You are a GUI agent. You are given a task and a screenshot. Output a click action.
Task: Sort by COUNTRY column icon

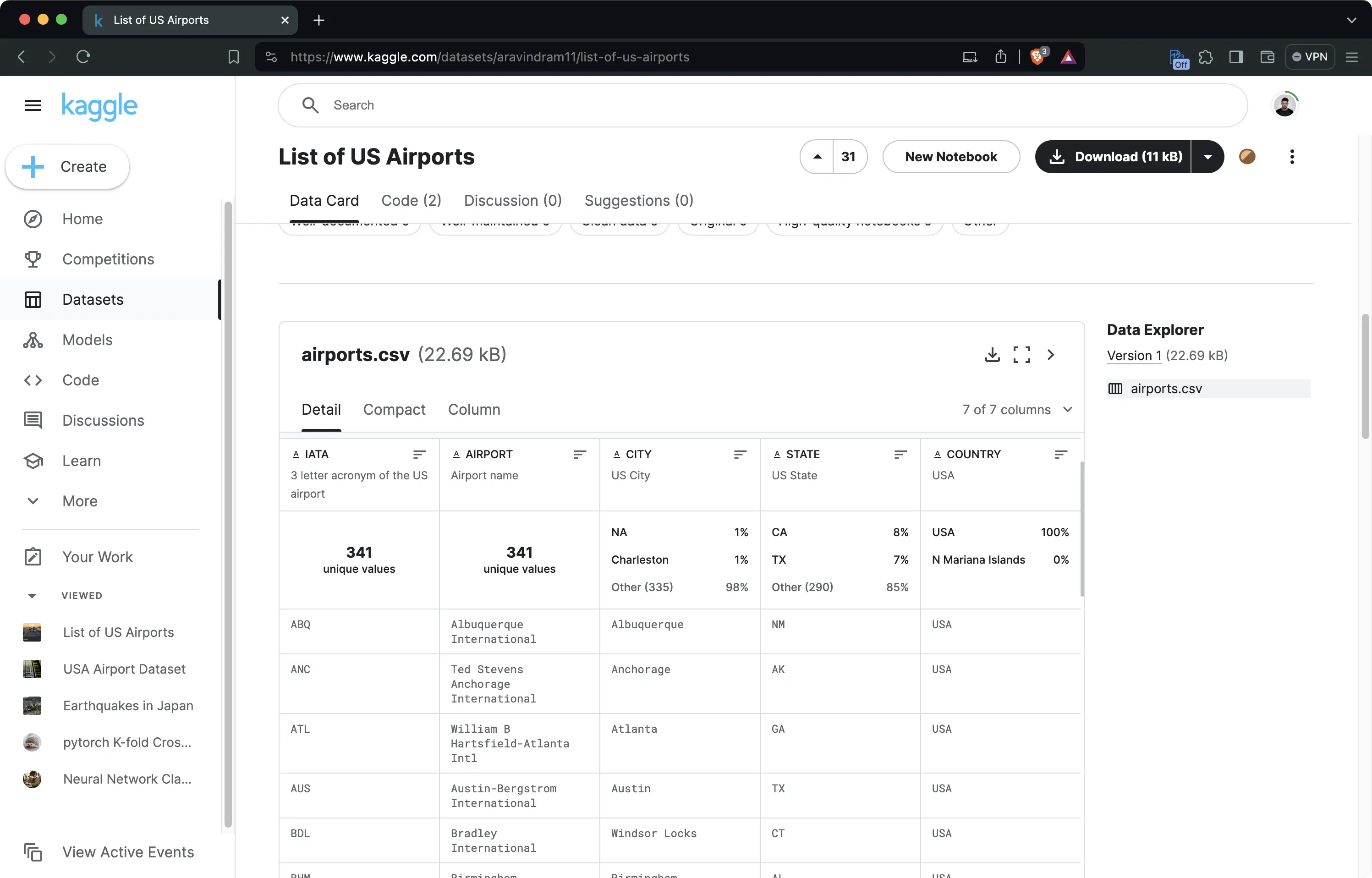[1060, 455]
